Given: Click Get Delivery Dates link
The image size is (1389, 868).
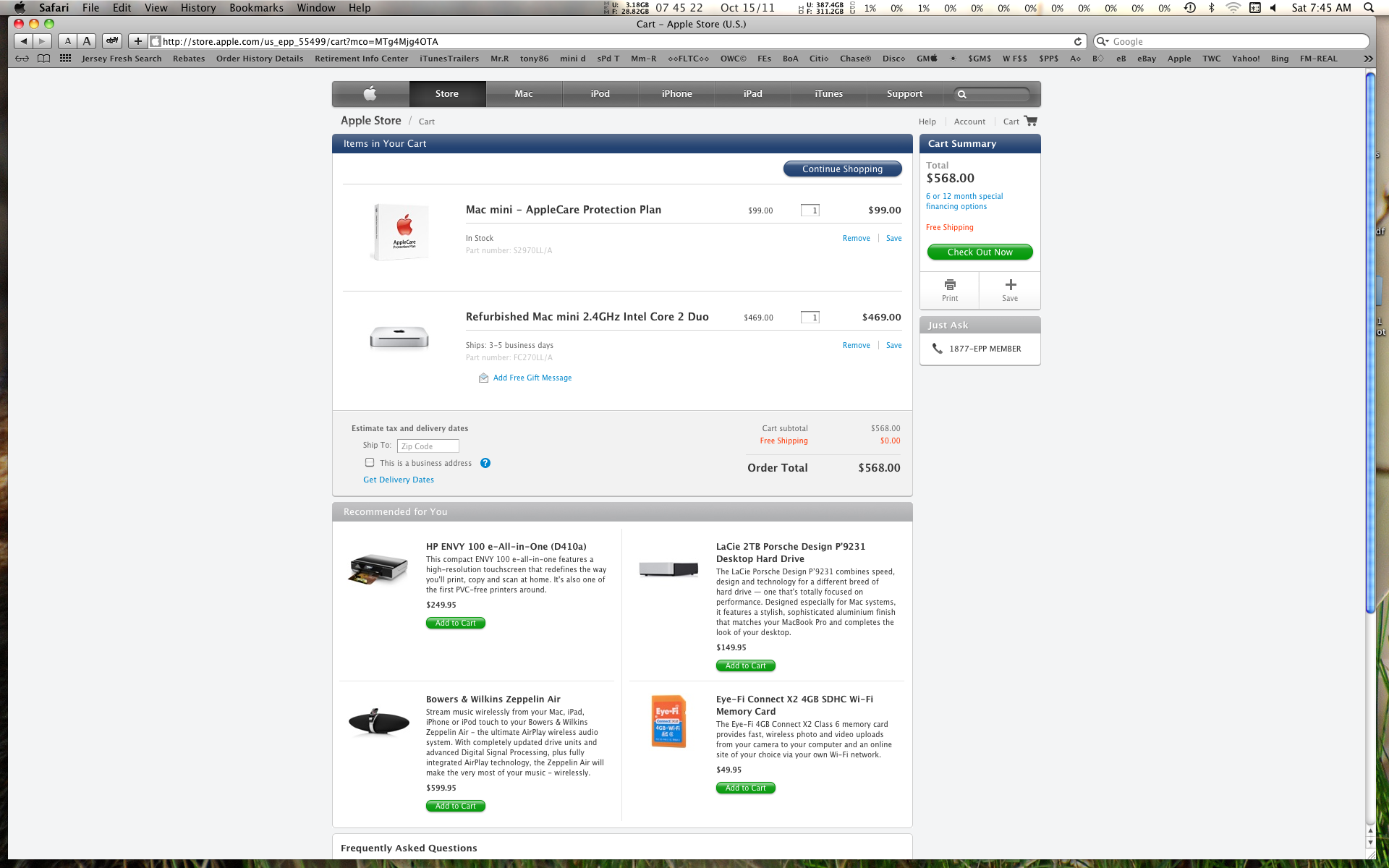Looking at the screenshot, I should 399,480.
